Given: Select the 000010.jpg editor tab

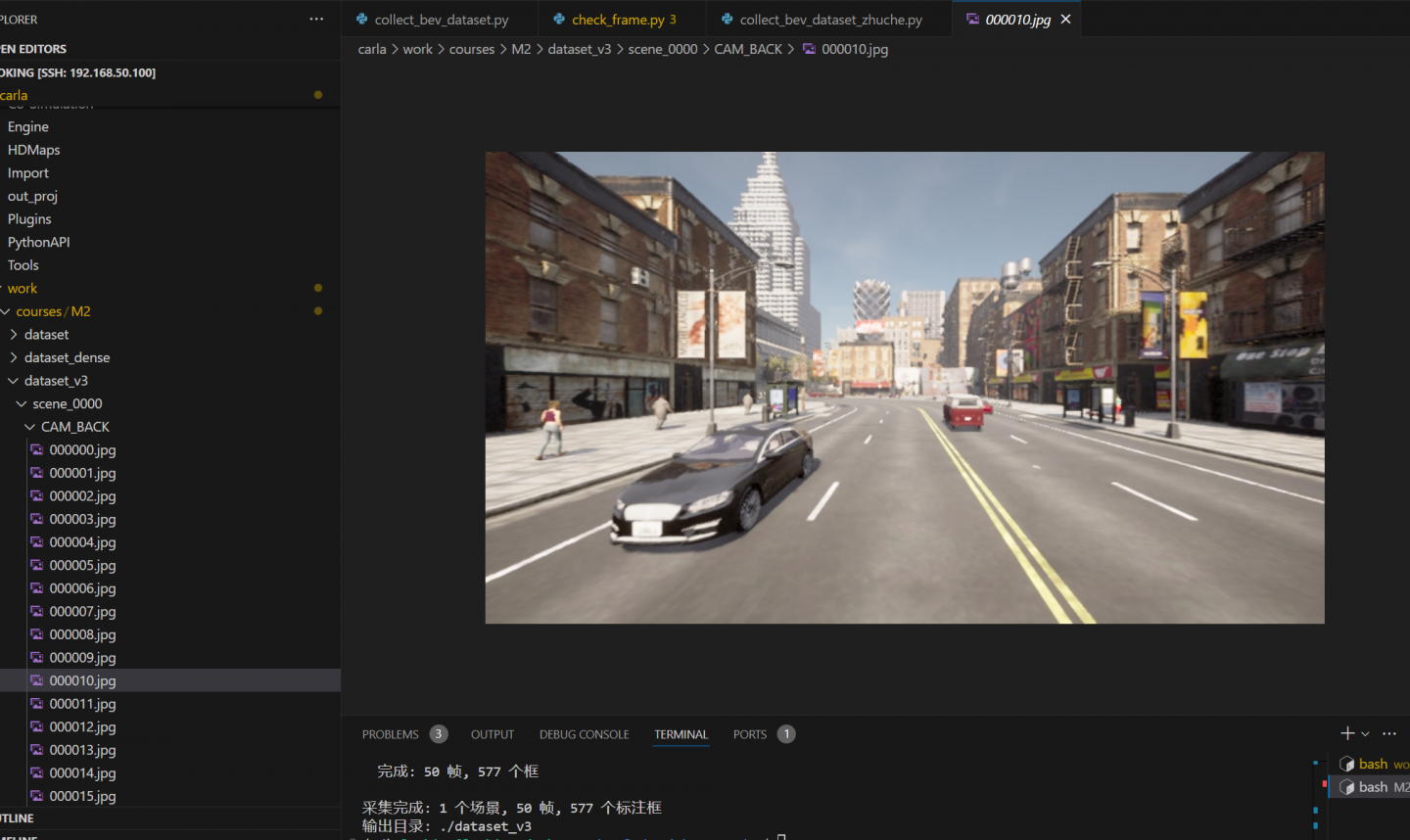Looking at the screenshot, I should tap(1016, 20).
